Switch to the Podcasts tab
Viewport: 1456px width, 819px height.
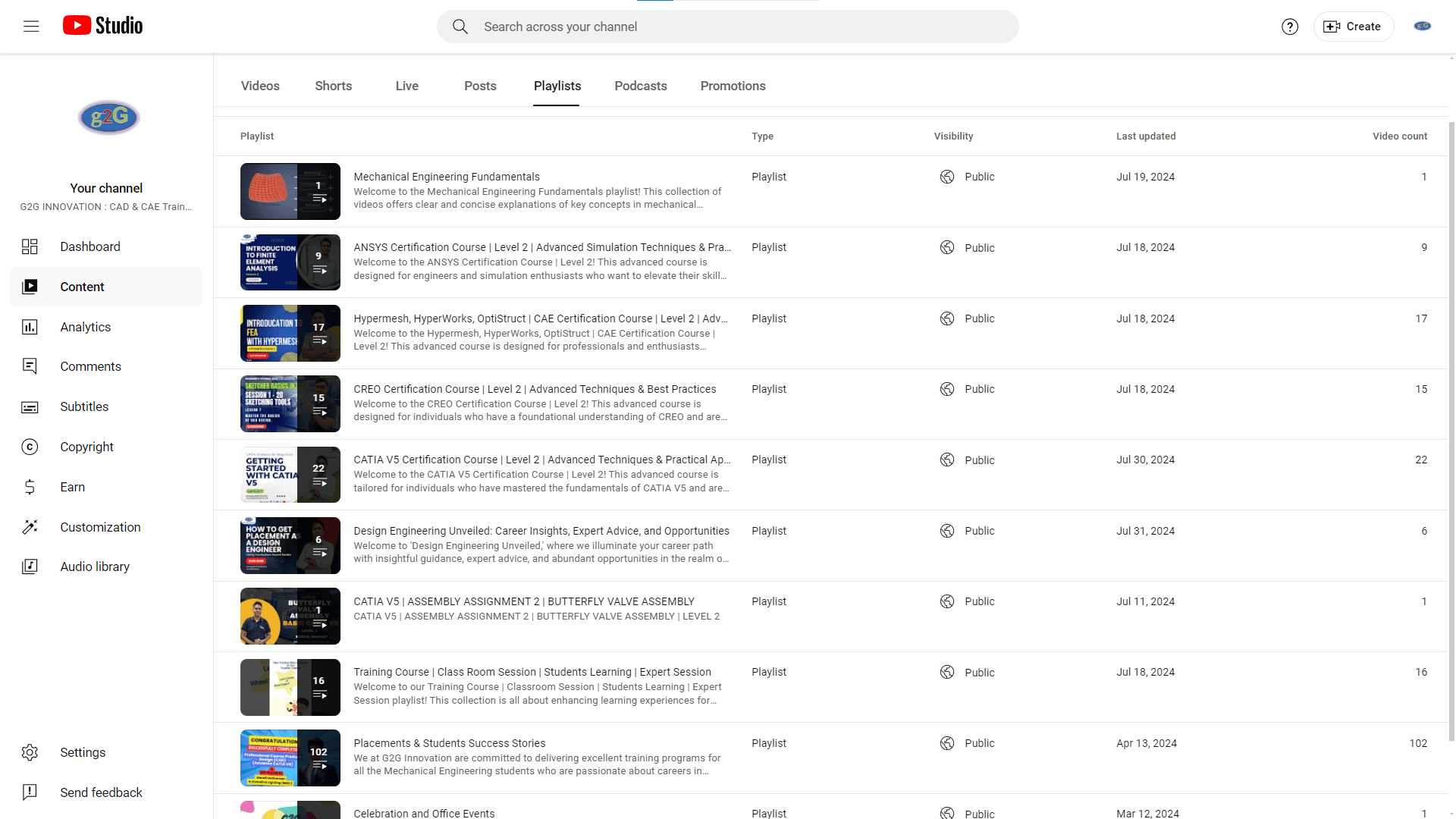coord(641,86)
